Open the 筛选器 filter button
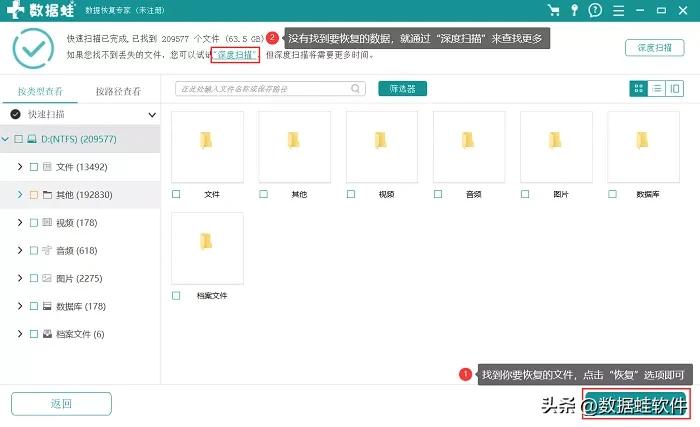Image resolution: width=700 pixels, height=427 pixels. coord(402,88)
